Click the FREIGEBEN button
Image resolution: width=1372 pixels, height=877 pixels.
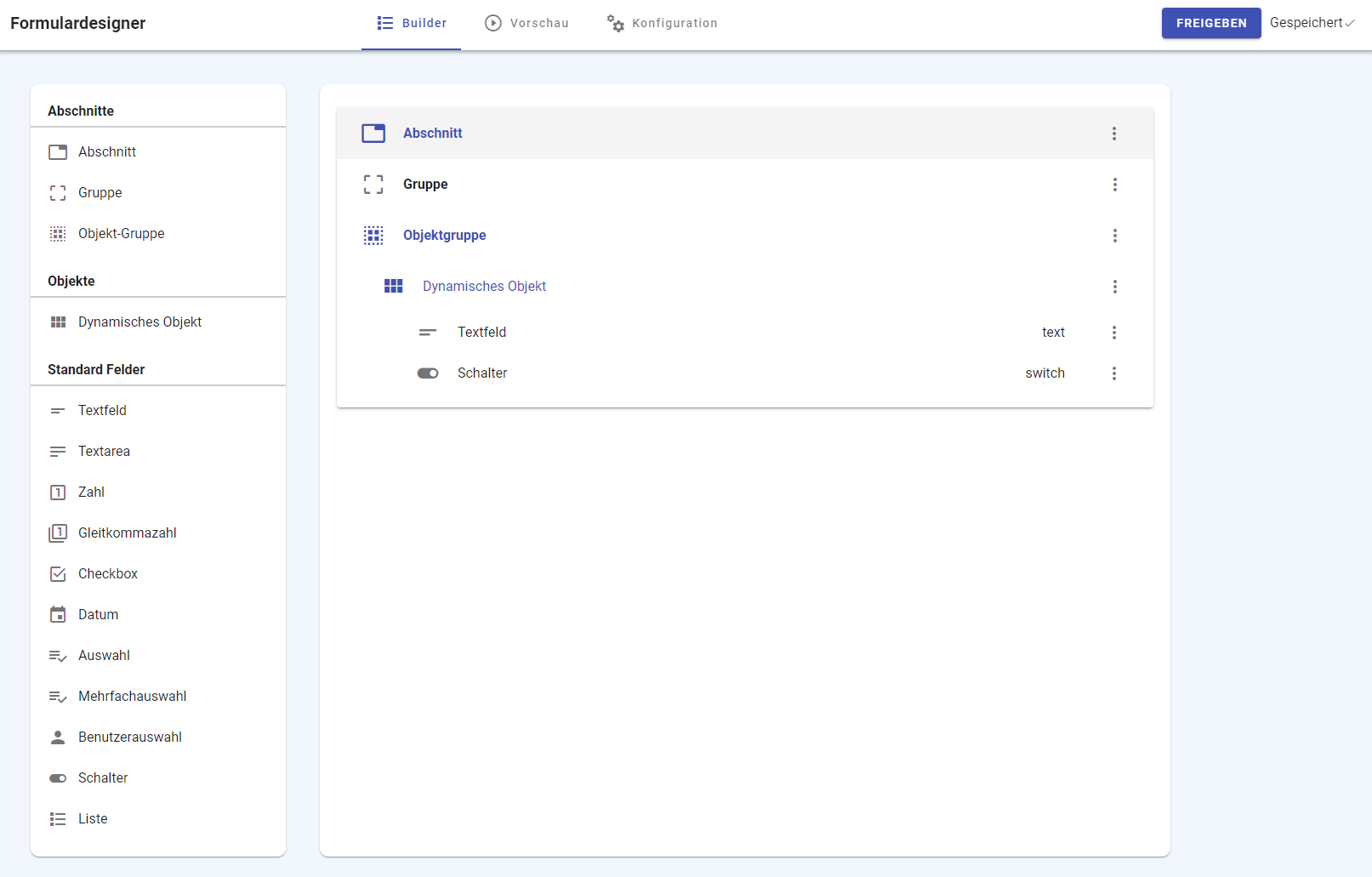coord(1211,23)
